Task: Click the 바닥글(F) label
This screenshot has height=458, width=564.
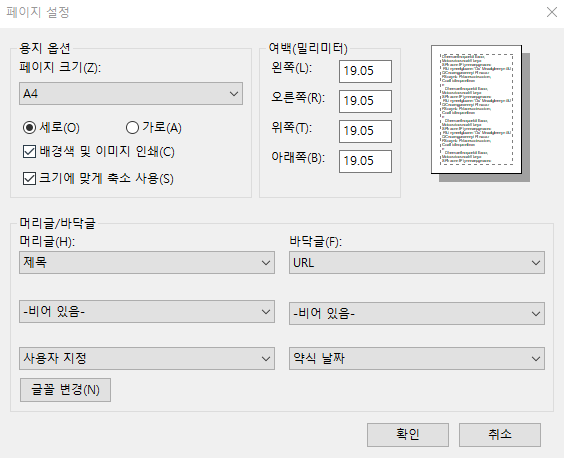Action: point(316,241)
